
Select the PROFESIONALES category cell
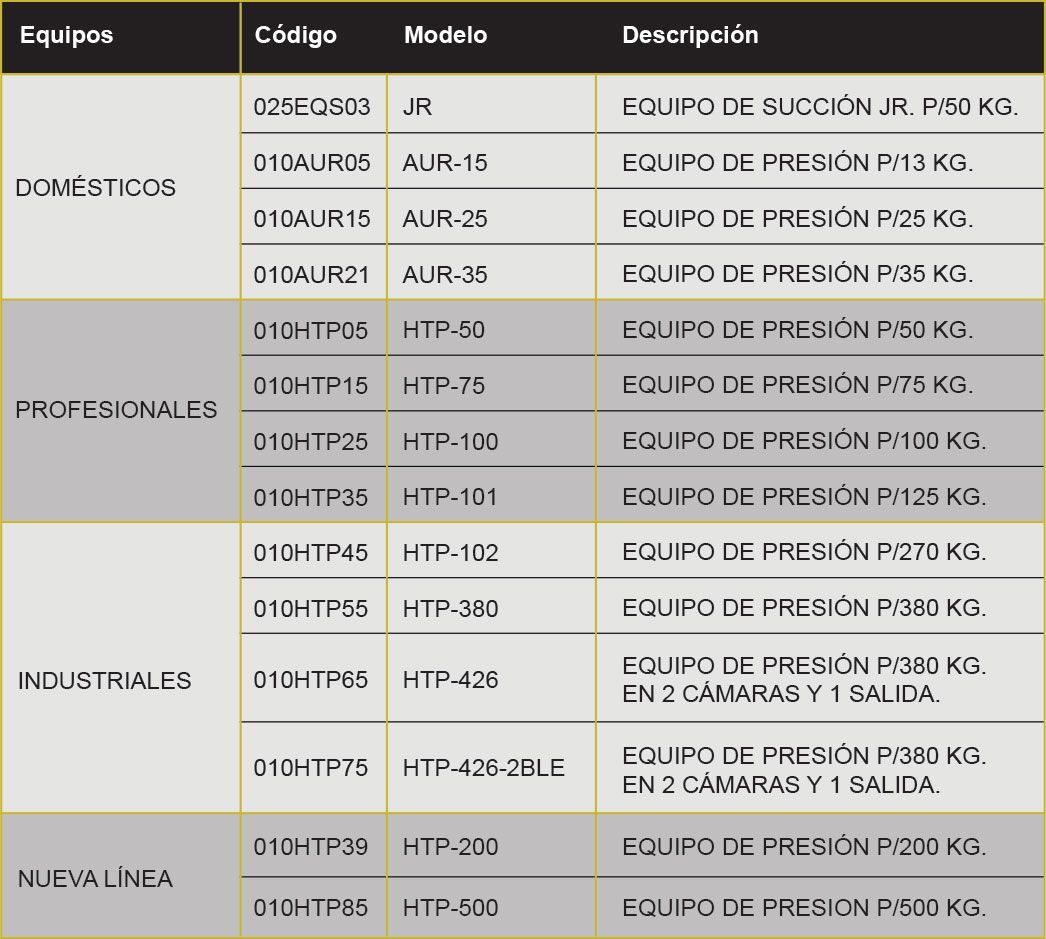[x=117, y=410]
